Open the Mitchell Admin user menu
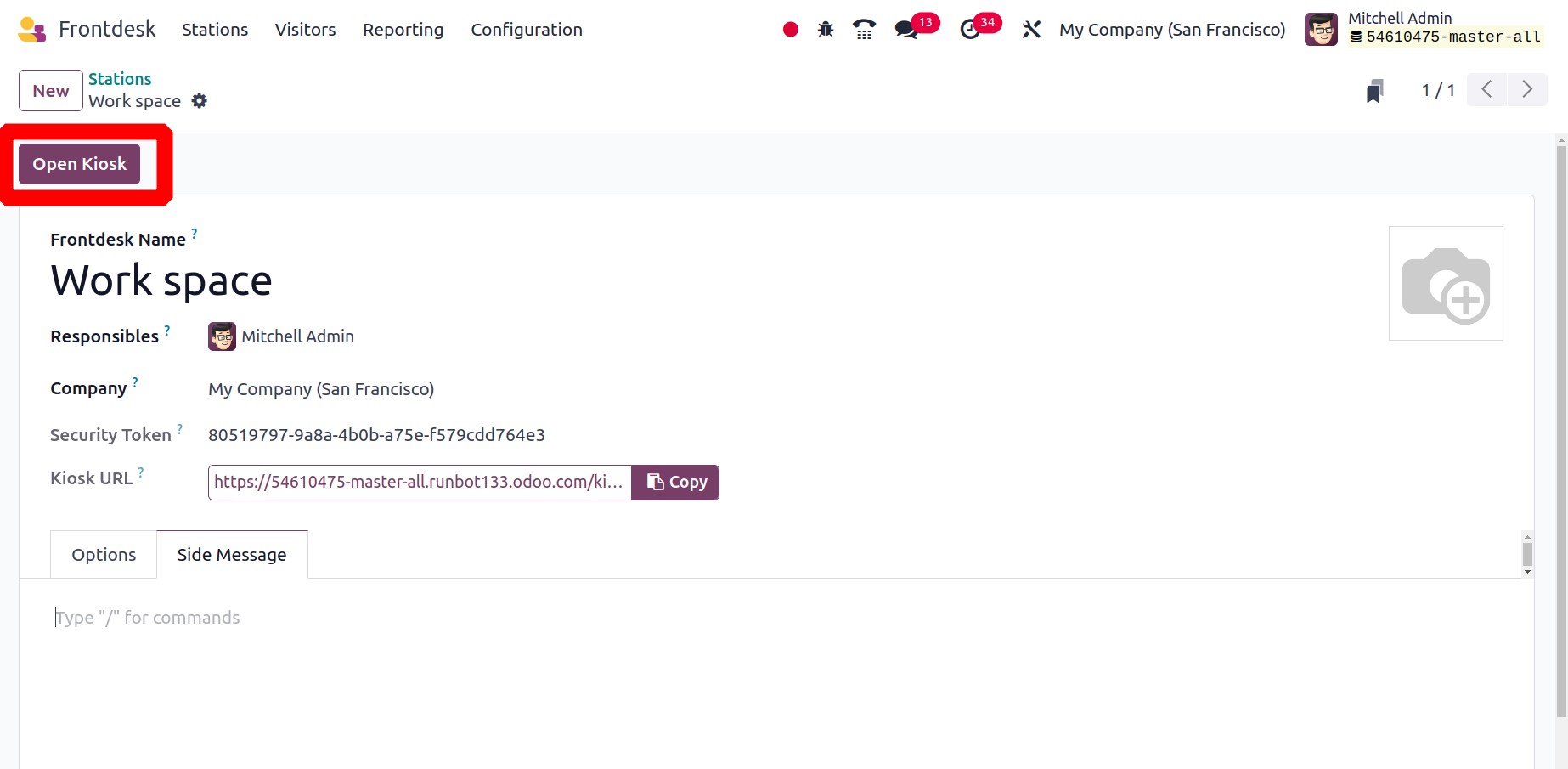The height and width of the screenshot is (769, 1568). coord(1424,30)
